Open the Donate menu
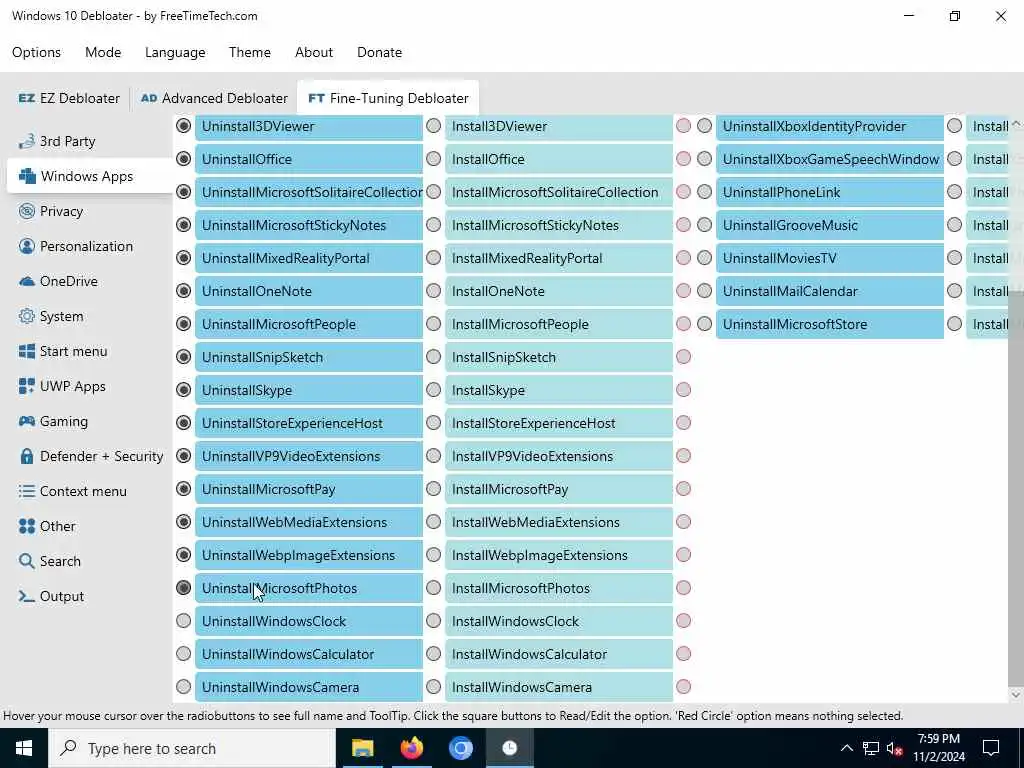 coord(379,52)
